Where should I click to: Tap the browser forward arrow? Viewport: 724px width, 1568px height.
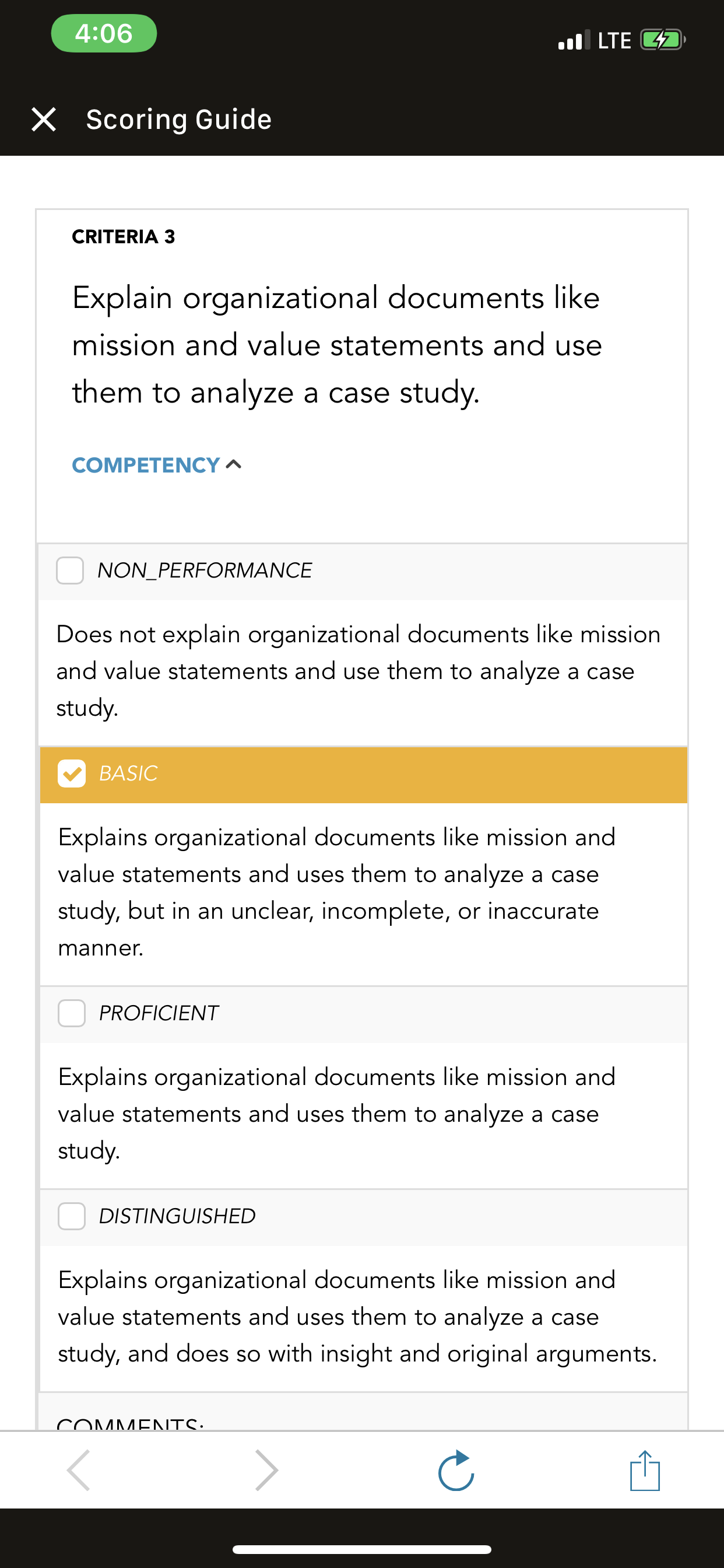click(266, 1470)
